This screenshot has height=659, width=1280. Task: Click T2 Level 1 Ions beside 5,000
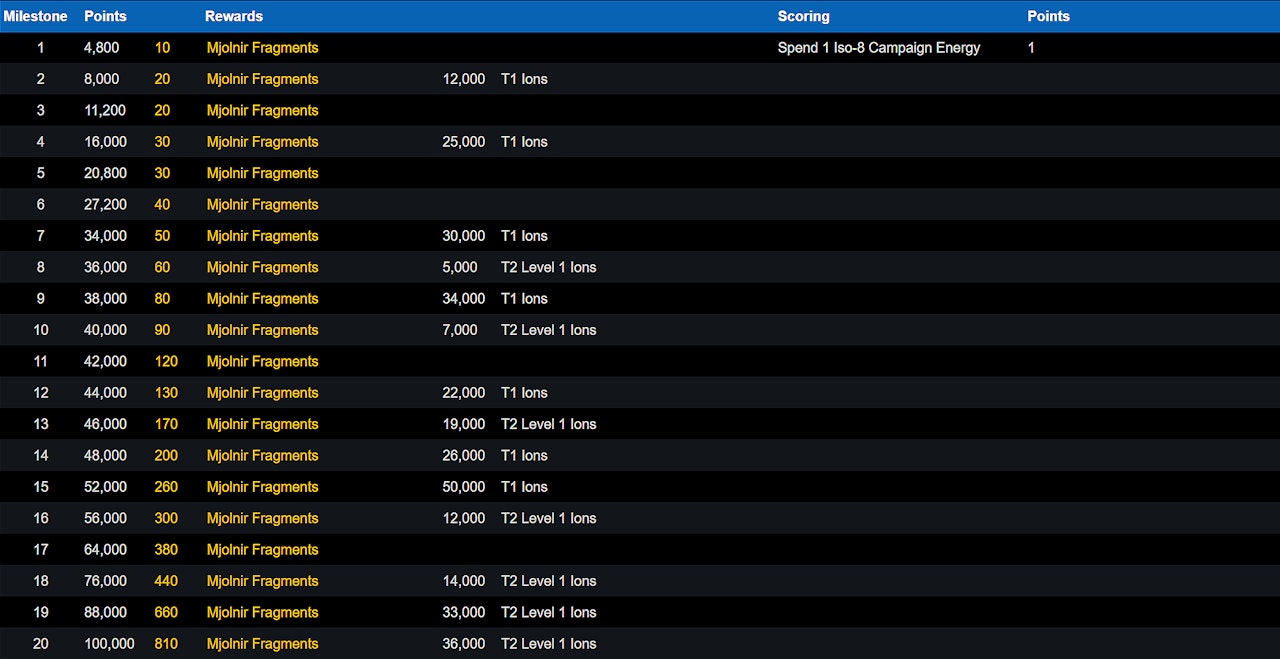(x=549, y=267)
